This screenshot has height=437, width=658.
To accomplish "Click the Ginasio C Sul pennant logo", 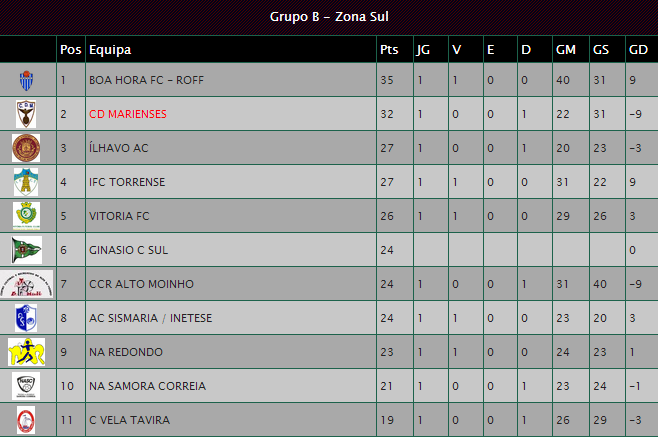I will coord(26,250).
